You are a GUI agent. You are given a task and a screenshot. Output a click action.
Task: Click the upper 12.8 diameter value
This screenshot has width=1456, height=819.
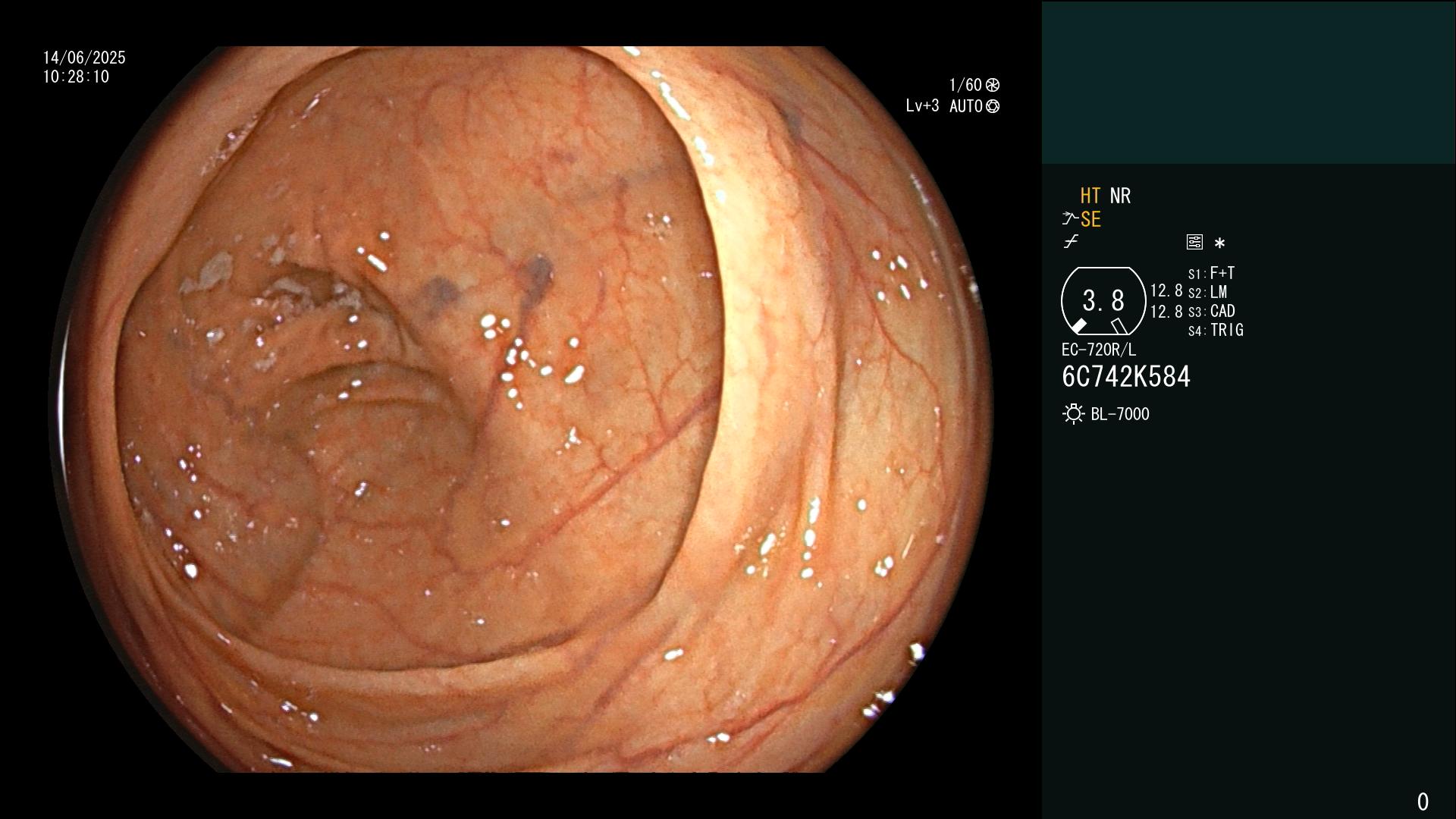[1166, 290]
